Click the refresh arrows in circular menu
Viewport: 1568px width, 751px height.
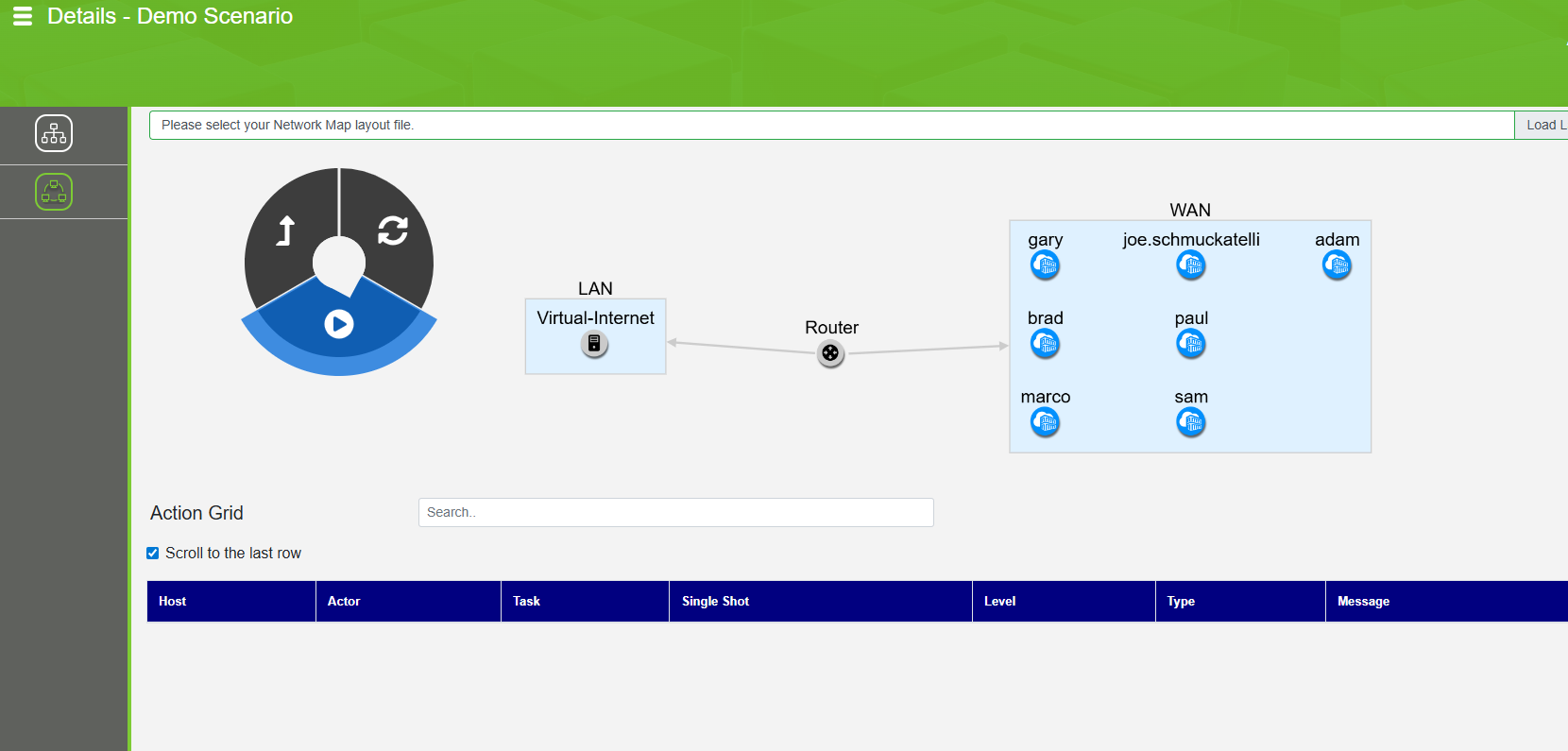[392, 230]
